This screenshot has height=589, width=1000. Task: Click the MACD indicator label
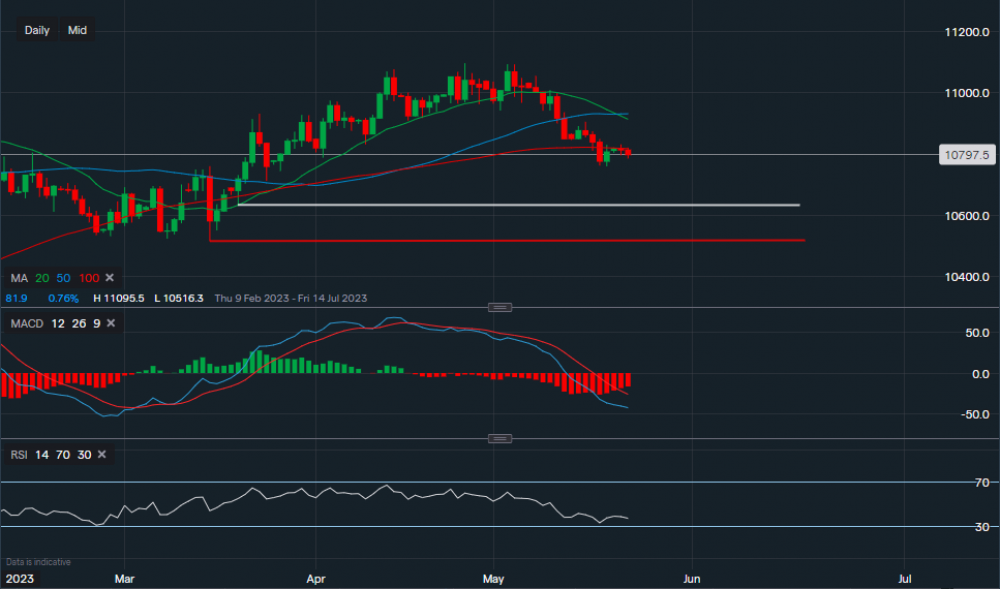pyautogui.click(x=27, y=323)
